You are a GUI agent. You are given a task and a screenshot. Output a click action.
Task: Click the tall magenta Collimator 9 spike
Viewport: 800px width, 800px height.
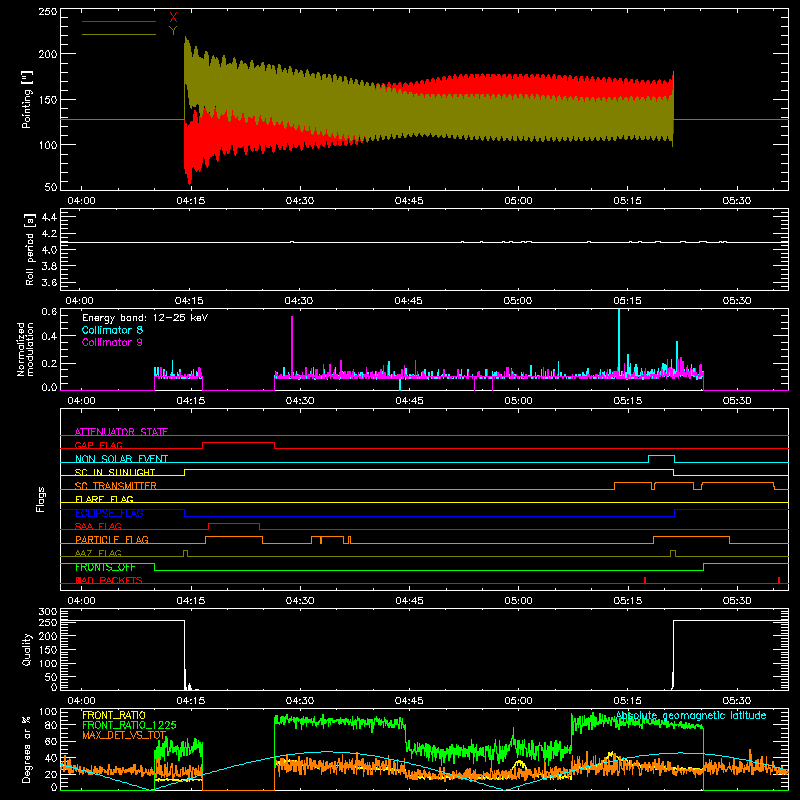[292, 346]
